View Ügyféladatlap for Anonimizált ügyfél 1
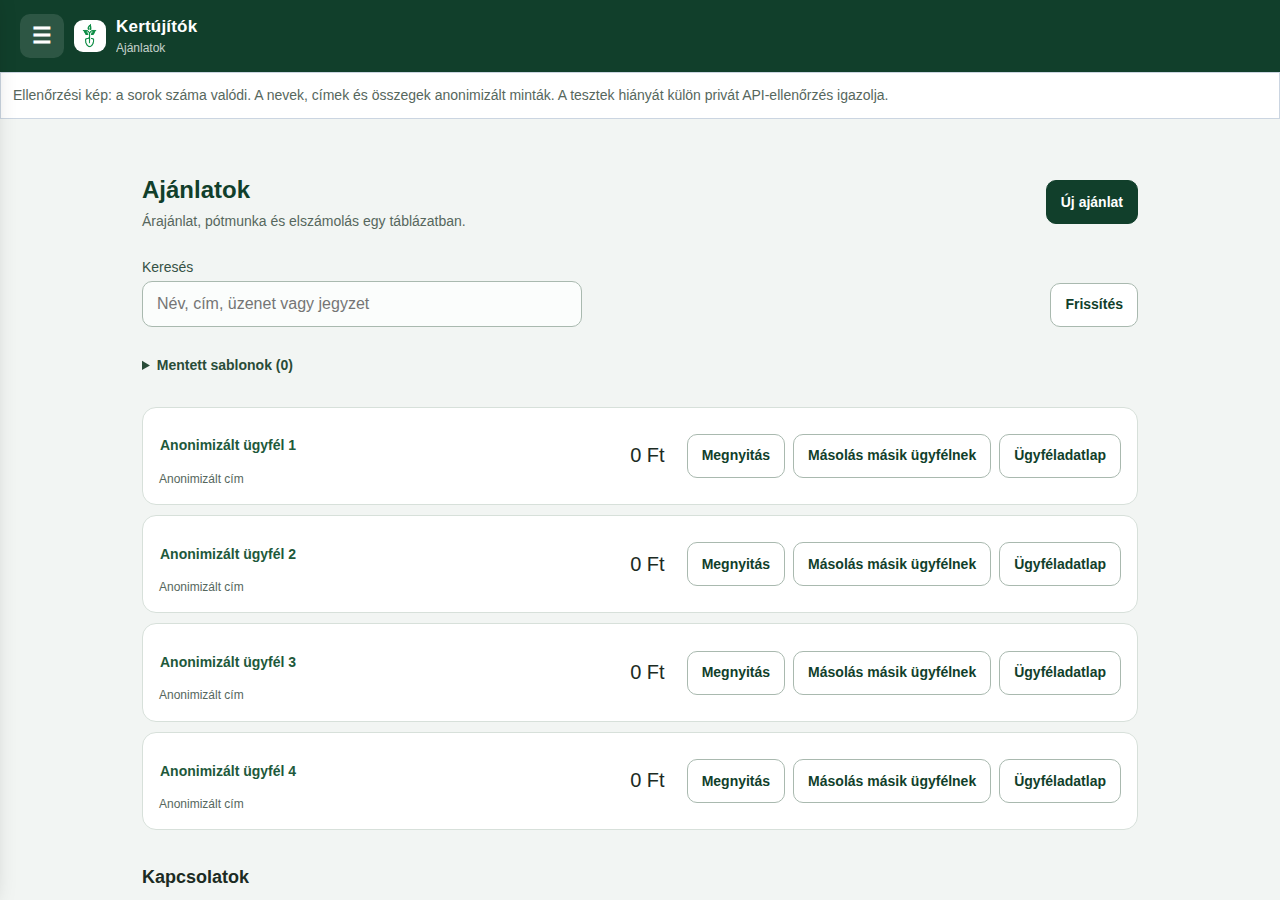This screenshot has height=900, width=1280. point(1060,456)
